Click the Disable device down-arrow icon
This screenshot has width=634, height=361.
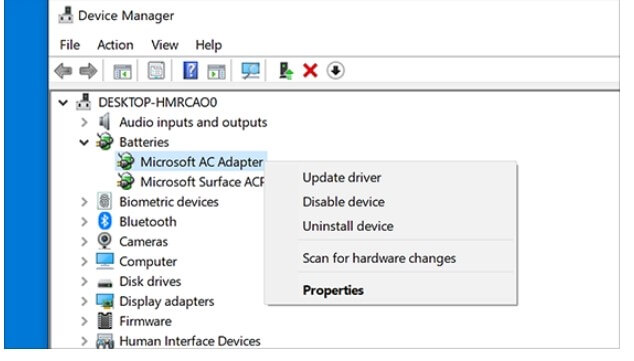tap(335, 71)
